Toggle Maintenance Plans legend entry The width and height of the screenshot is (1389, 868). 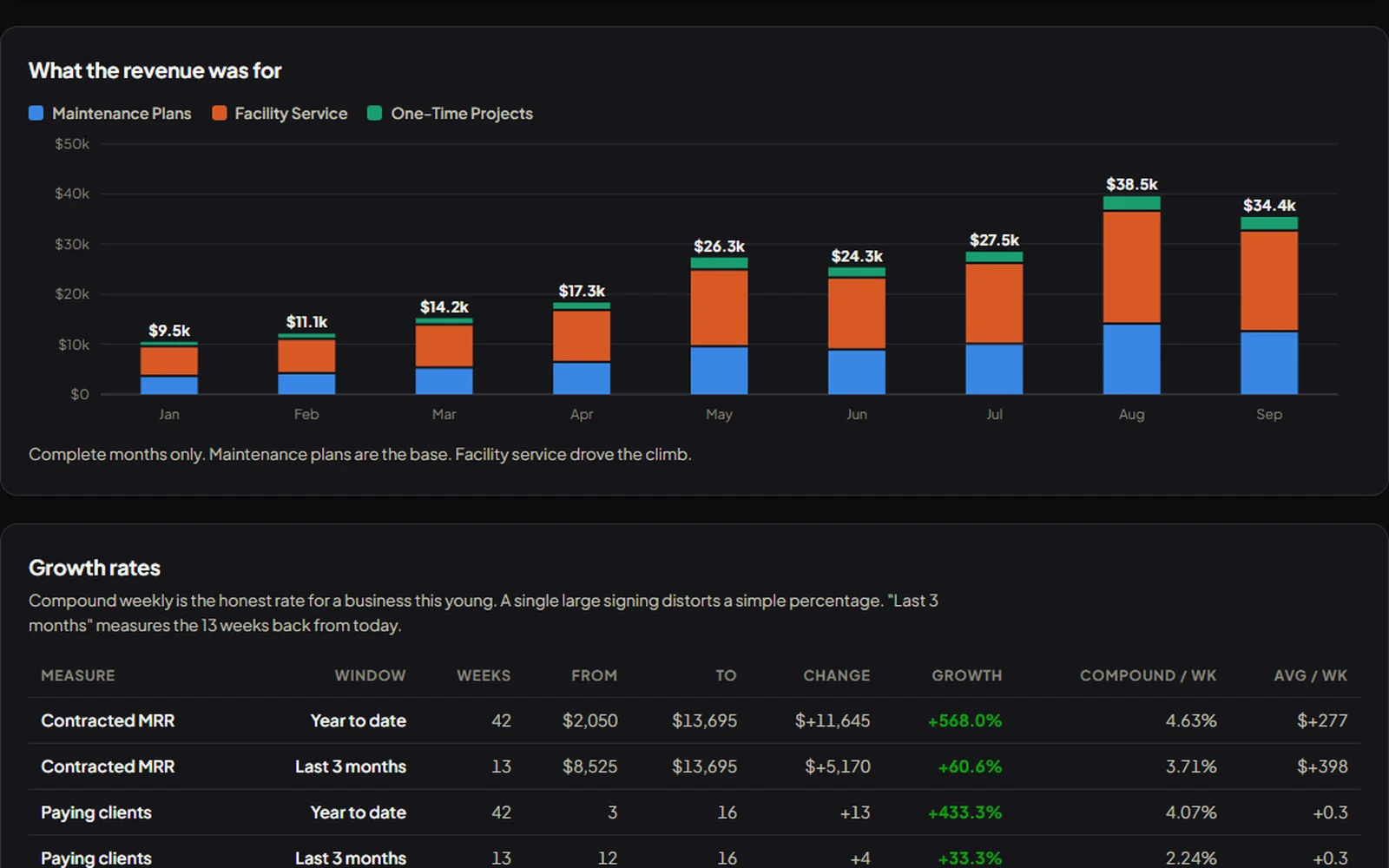click(109, 114)
